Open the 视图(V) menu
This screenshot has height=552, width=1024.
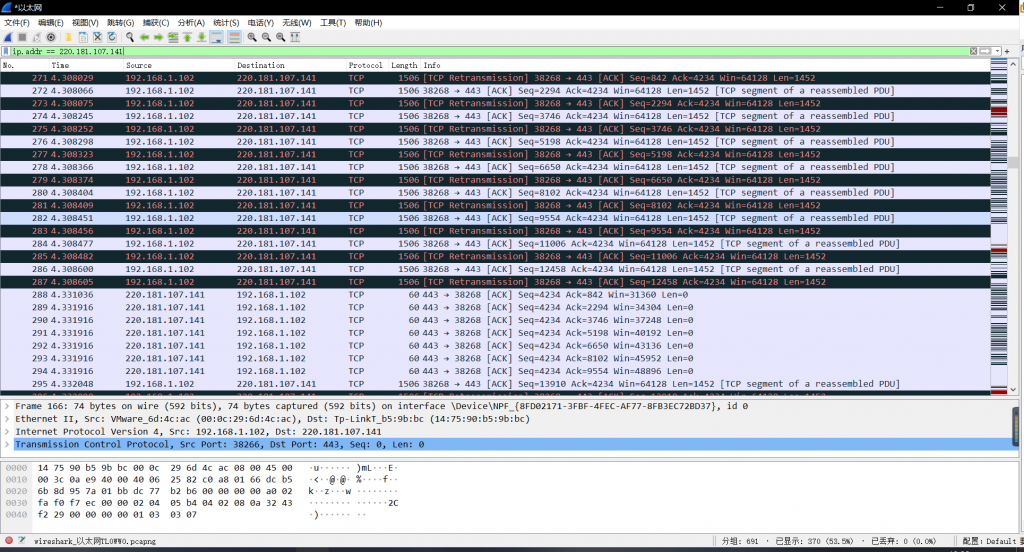click(85, 23)
